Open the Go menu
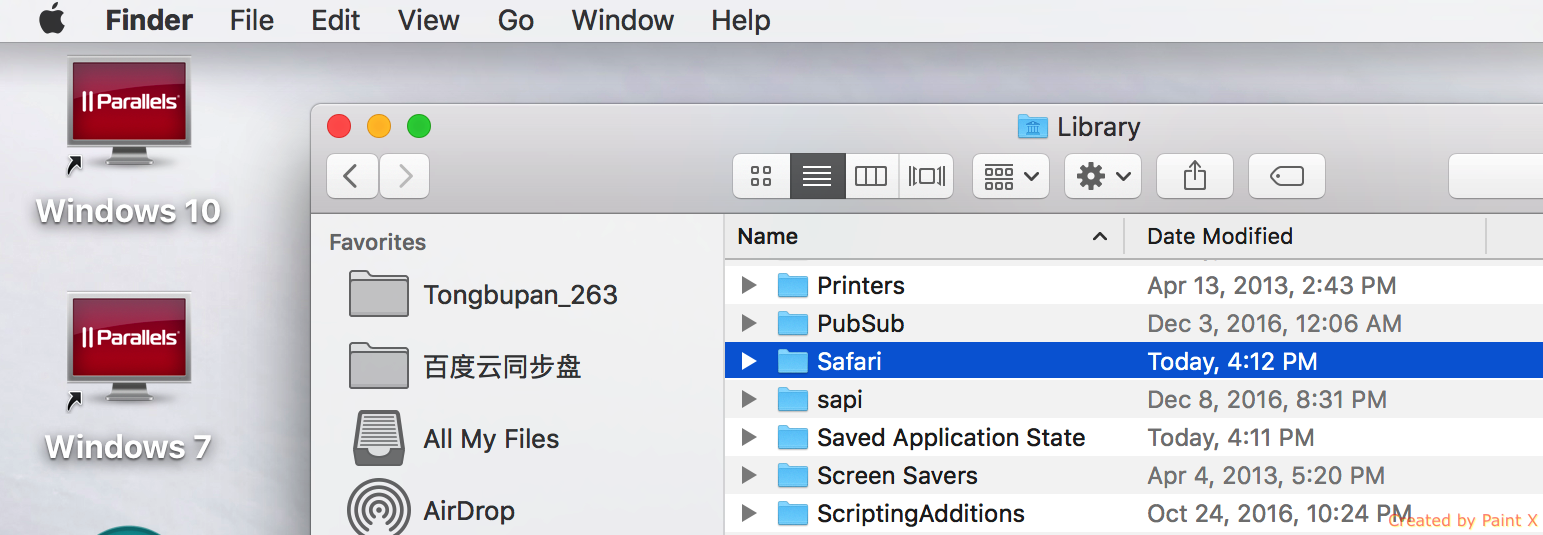Viewport: 1543px width, 535px height. point(515,20)
